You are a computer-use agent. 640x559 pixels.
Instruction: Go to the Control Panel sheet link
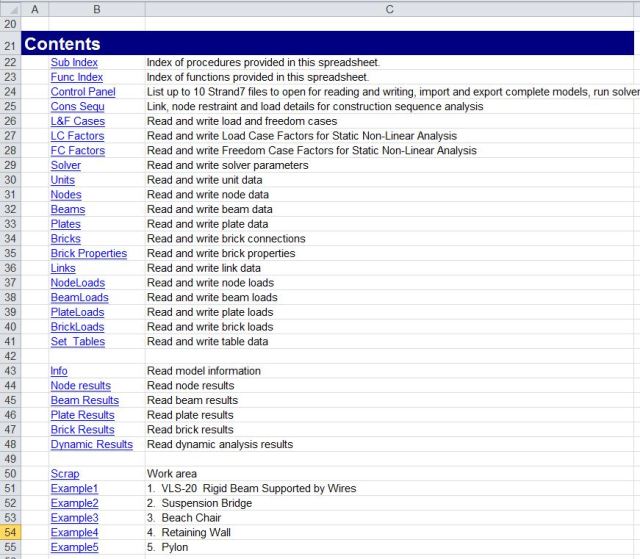(83, 92)
